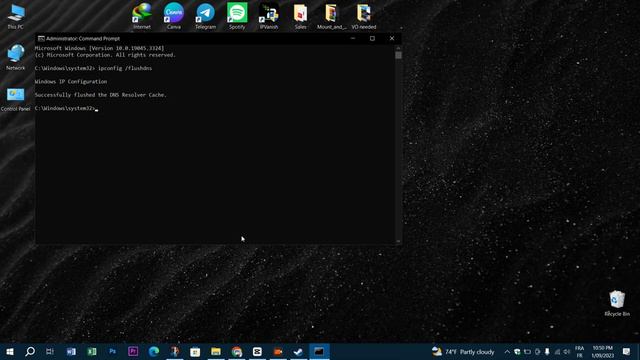Click the 'ipconfig /flushdns' command line
The height and width of the screenshot is (360, 640).
[x=125, y=68]
